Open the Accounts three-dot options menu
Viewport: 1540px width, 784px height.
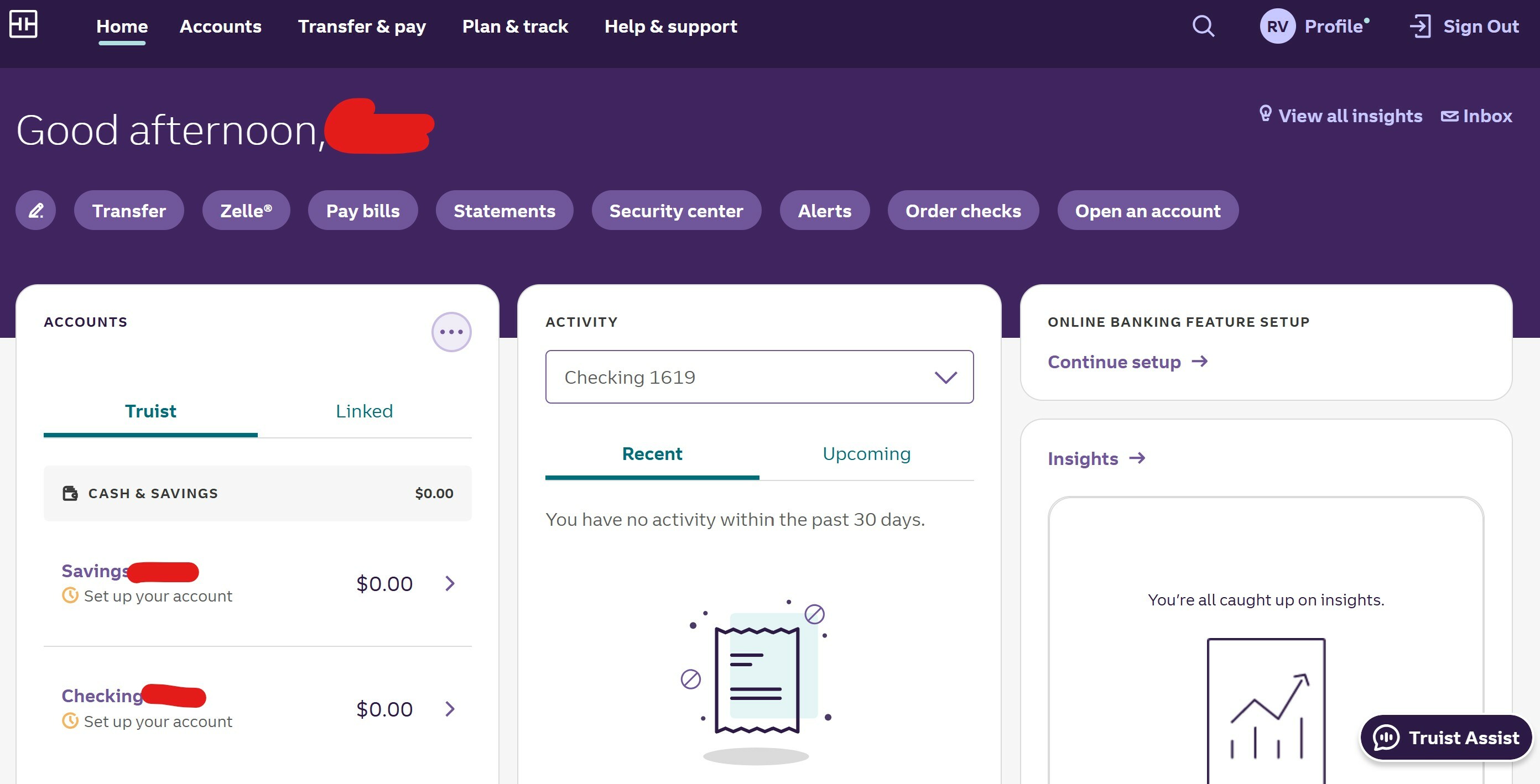click(451, 332)
